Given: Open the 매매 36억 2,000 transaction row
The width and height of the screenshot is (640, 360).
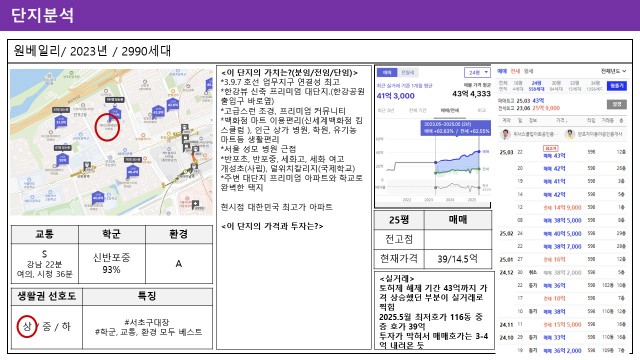Looking at the screenshot, I should tap(562, 351).
